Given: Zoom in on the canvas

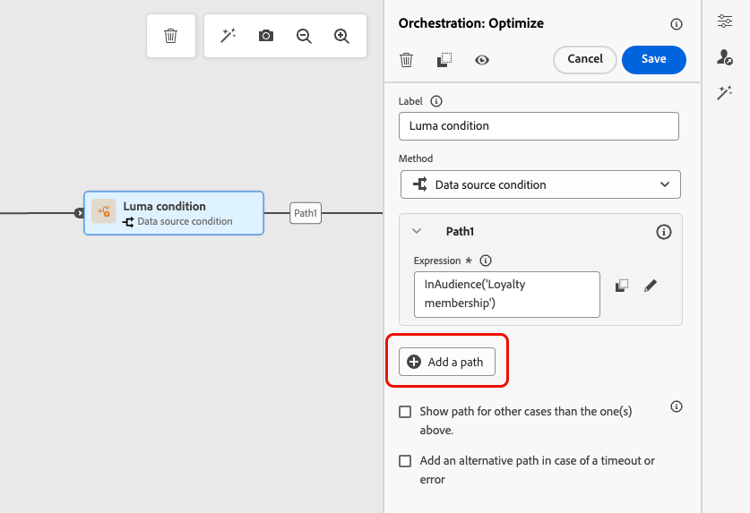Looking at the screenshot, I should pos(342,36).
